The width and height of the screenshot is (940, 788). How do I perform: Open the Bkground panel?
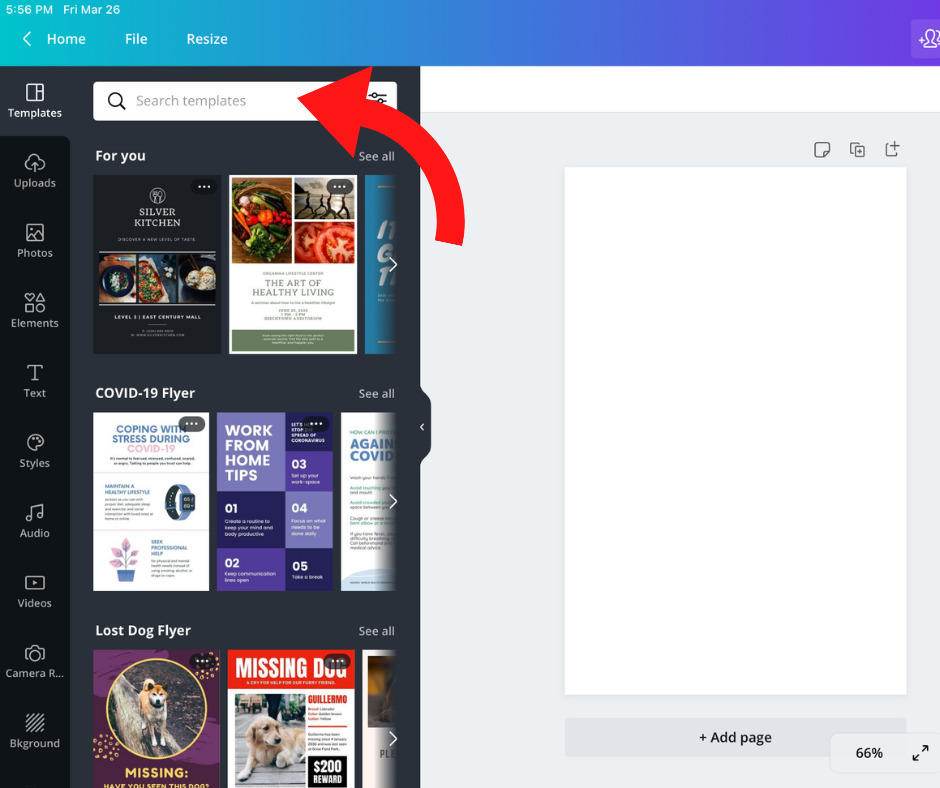(x=35, y=732)
